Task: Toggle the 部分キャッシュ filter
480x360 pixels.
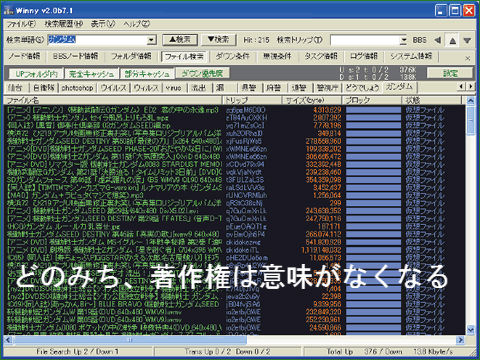Action: (x=147, y=74)
